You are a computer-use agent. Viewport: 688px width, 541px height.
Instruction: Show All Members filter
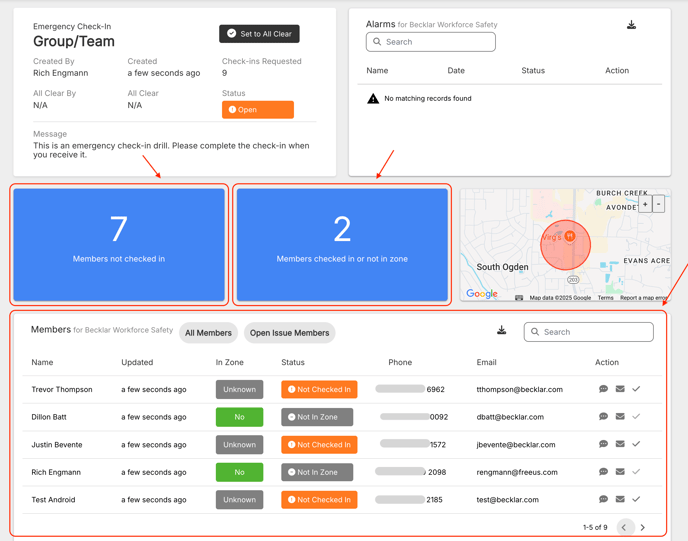208,333
